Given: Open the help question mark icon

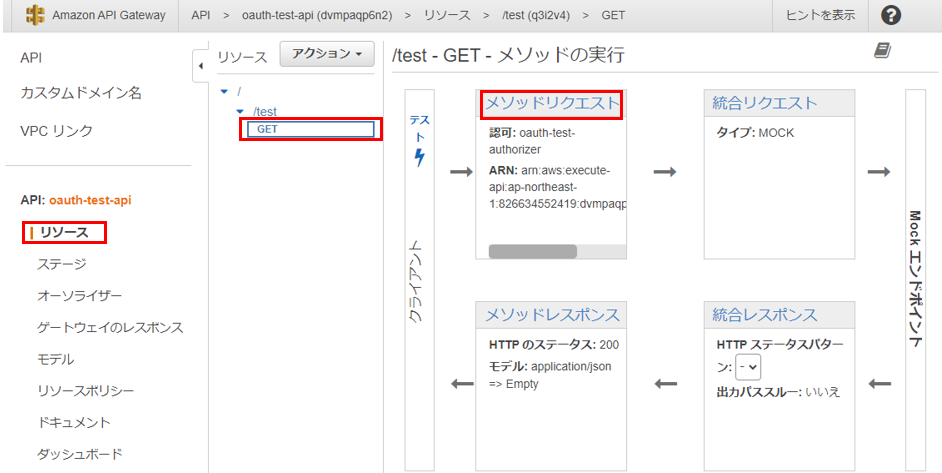Looking at the screenshot, I should tap(891, 16).
